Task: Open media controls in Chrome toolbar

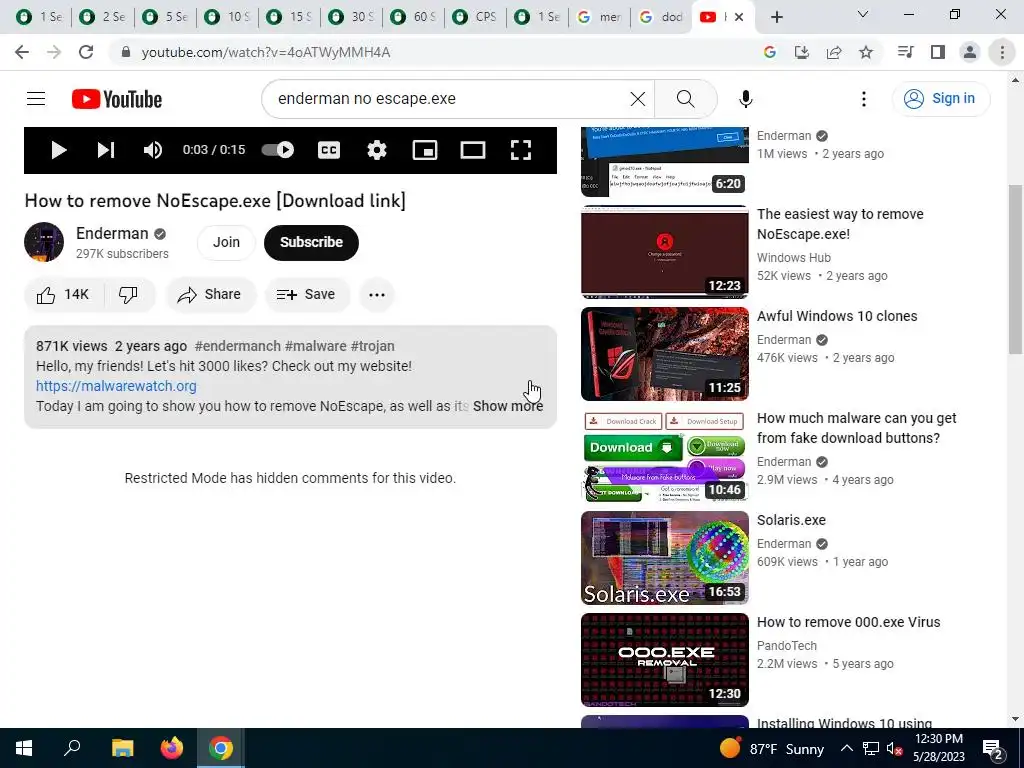Action: (x=905, y=52)
